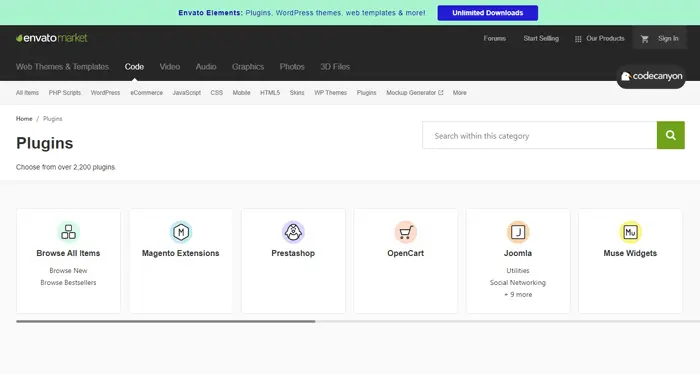This screenshot has height=374, width=700.
Task: Click the green search magnifier button
Action: (x=671, y=135)
